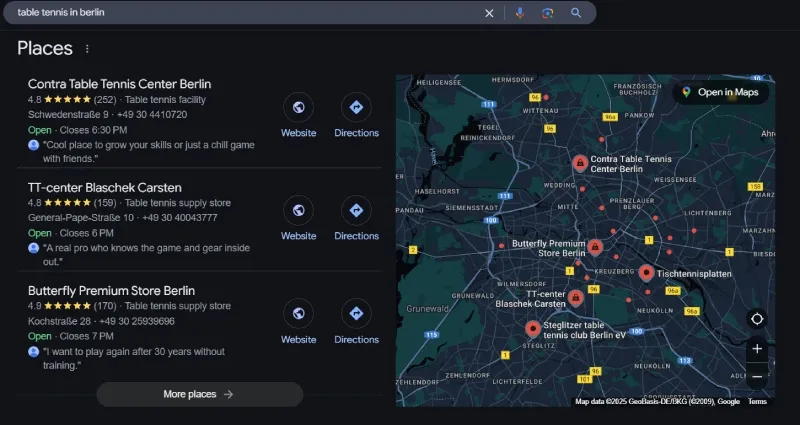800x425 pixels.
Task: Open in Maps button on map
Action: click(x=720, y=92)
